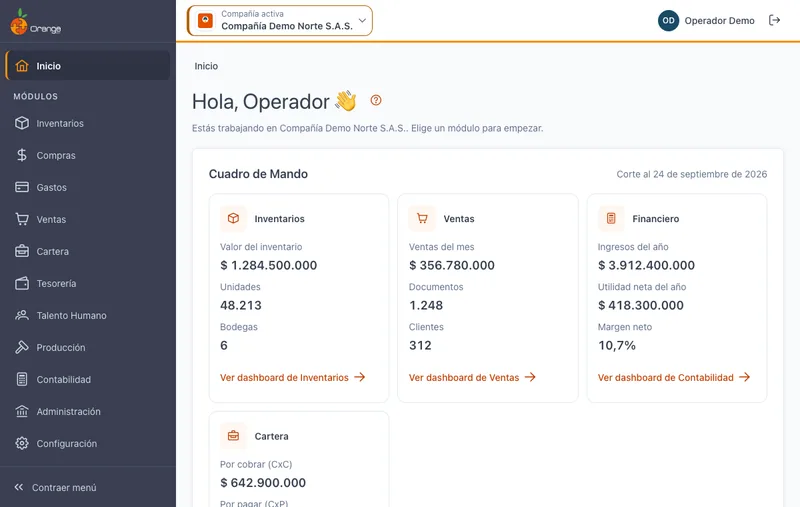Viewport: 800px width, 507px height.
Task: Click the Cartera card briefcase icon
Action: tap(233, 436)
